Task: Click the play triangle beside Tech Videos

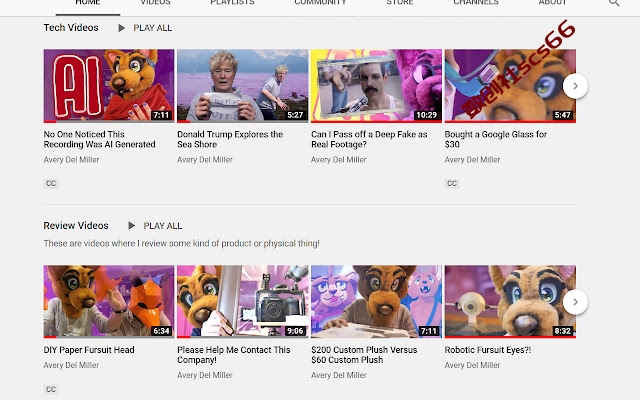Action: pos(121,28)
